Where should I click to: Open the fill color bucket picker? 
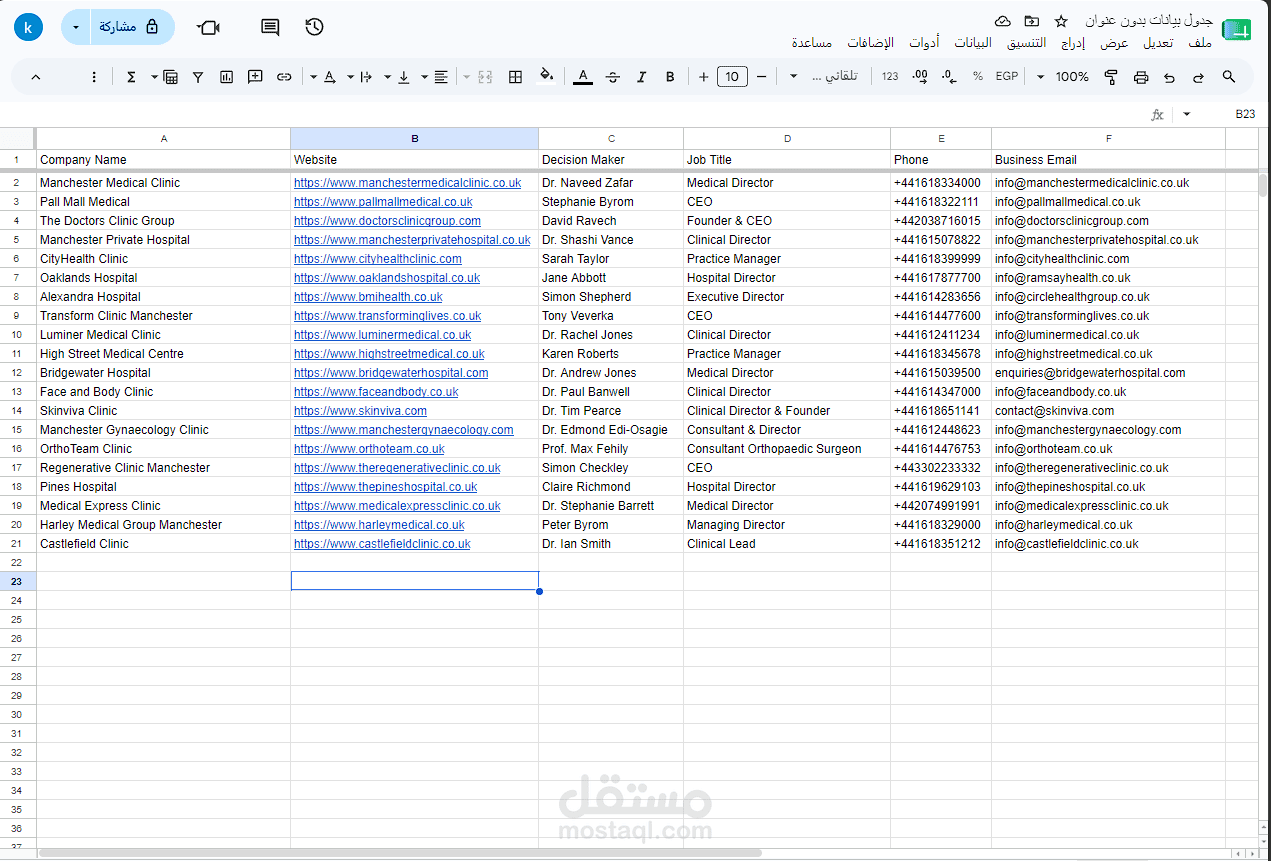pyautogui.click(x=546, y=76)
